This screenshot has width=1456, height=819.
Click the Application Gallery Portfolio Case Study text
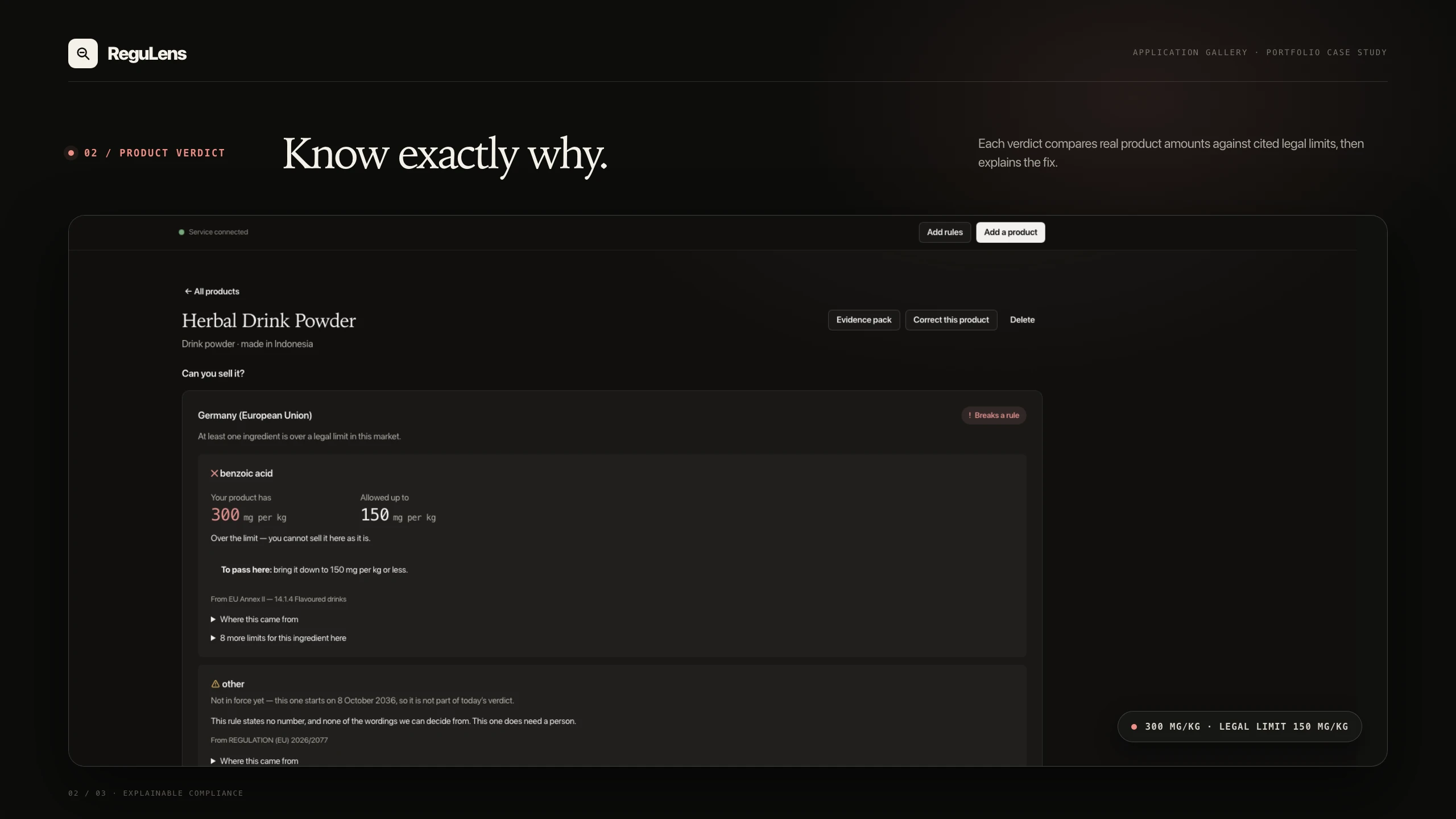coord(1260,52)
